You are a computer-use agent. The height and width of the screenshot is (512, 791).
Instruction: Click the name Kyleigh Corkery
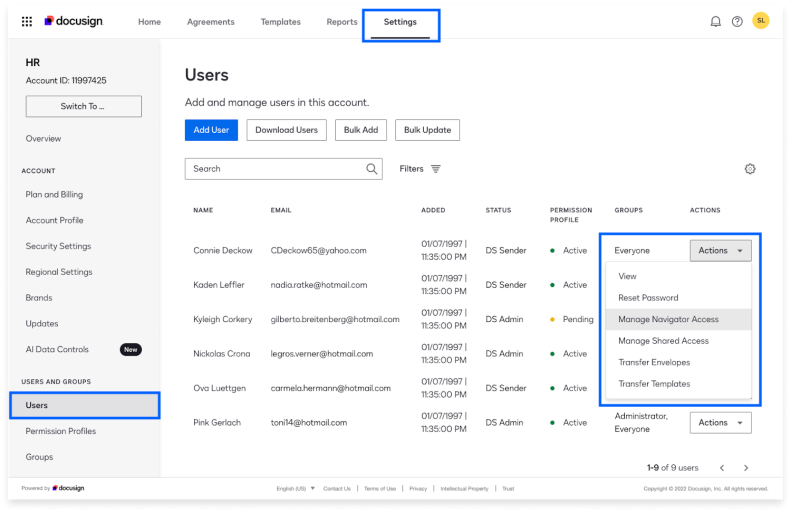tap(222, 319)
